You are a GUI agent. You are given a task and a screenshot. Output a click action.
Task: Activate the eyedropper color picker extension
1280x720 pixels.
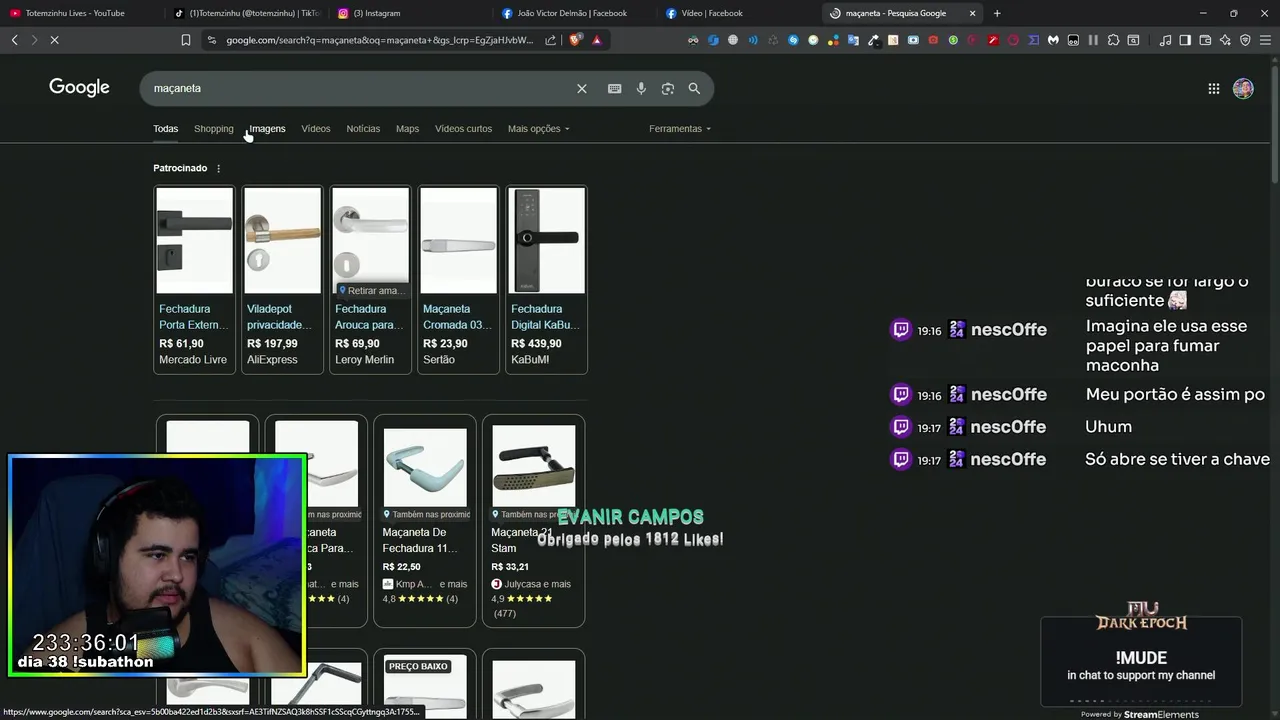873,40
